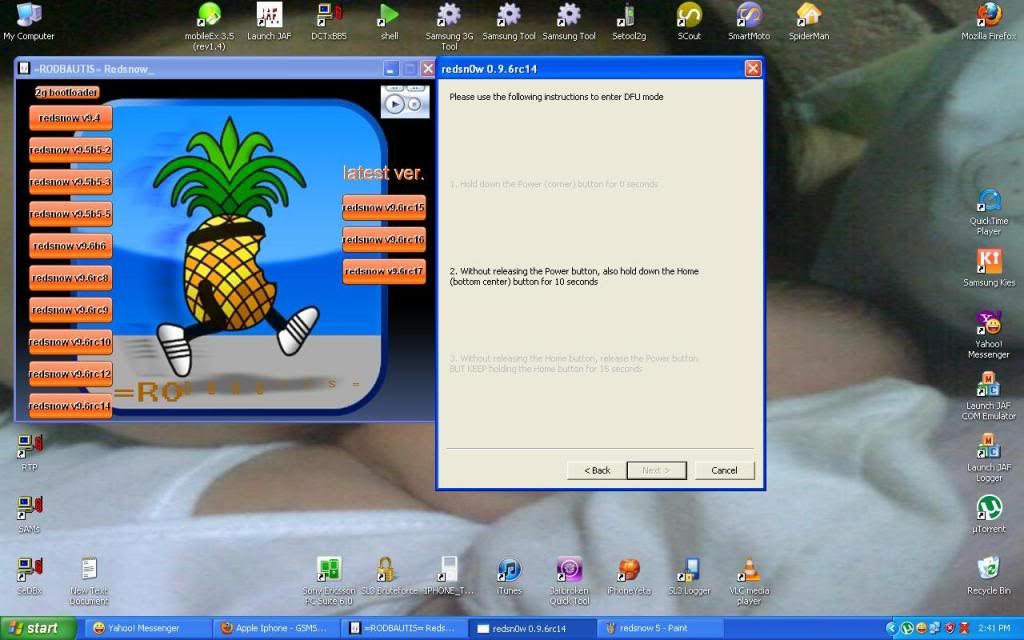Screen dimensions: 1024x640
Task: Select the Launch JAF desktop icon
Action: [269, 22]
